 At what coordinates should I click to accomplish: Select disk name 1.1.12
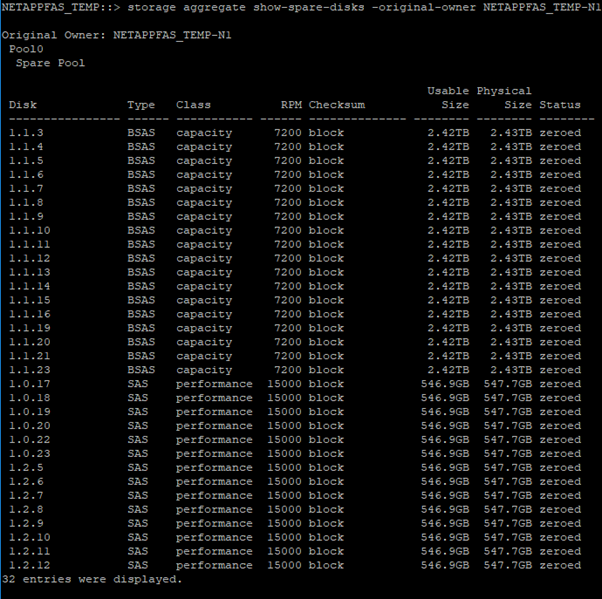pos(30,258)
